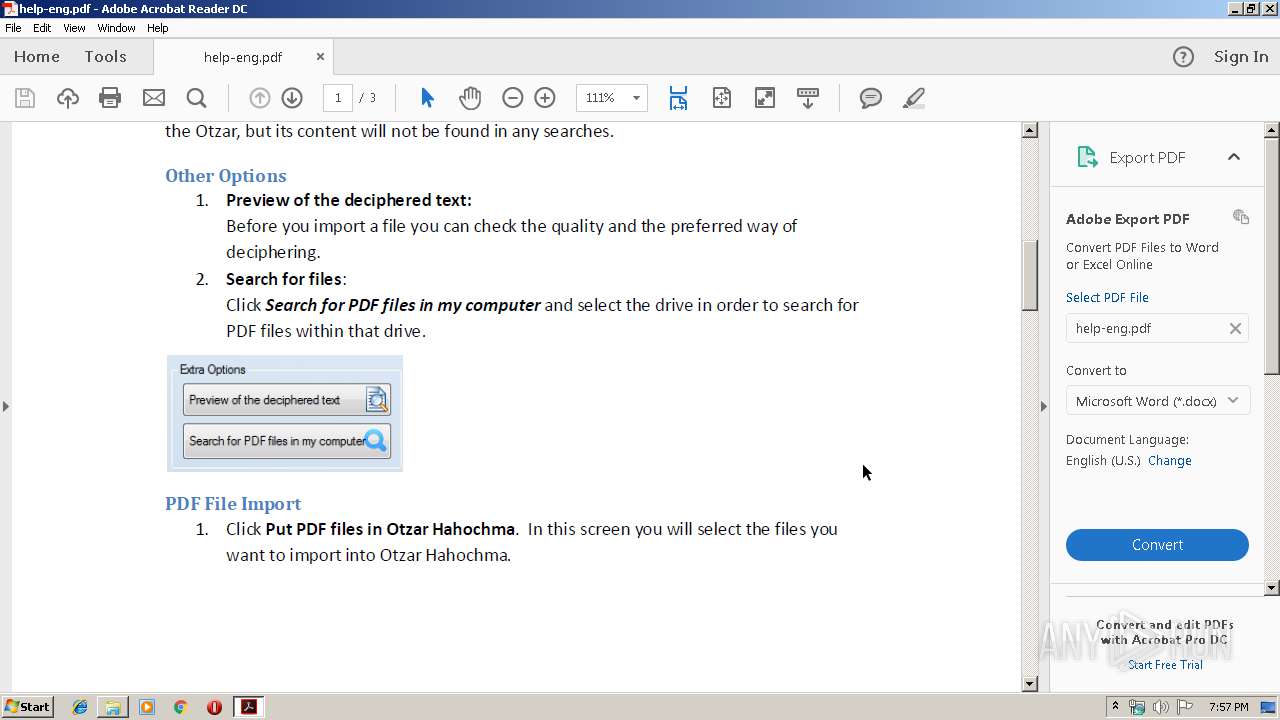Close the help-eng.pdf tab
The height and width of the screenshot is (720, 1280).
pyautogui.click(x=320, y=57)
